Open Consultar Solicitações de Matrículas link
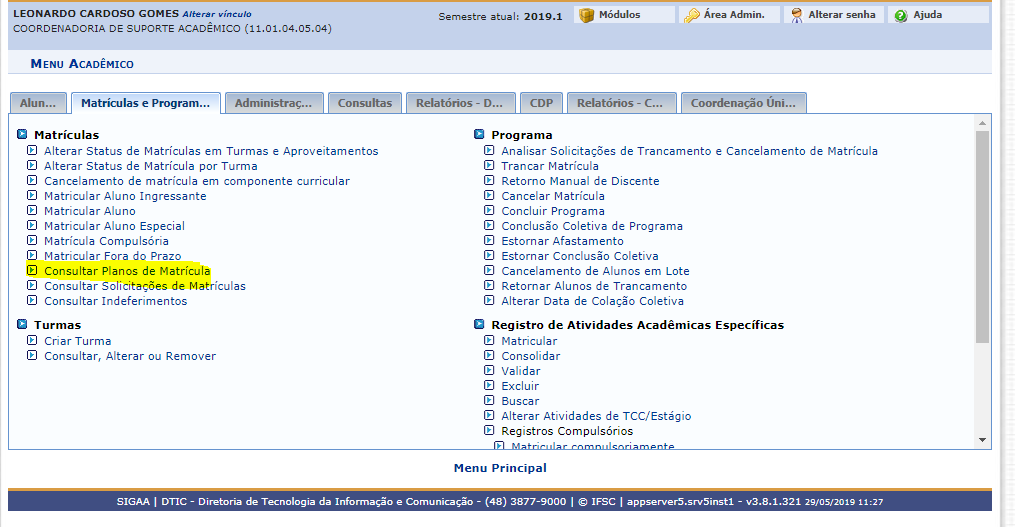This screenshot has height=527, width=1015. [x=145, y=286]
